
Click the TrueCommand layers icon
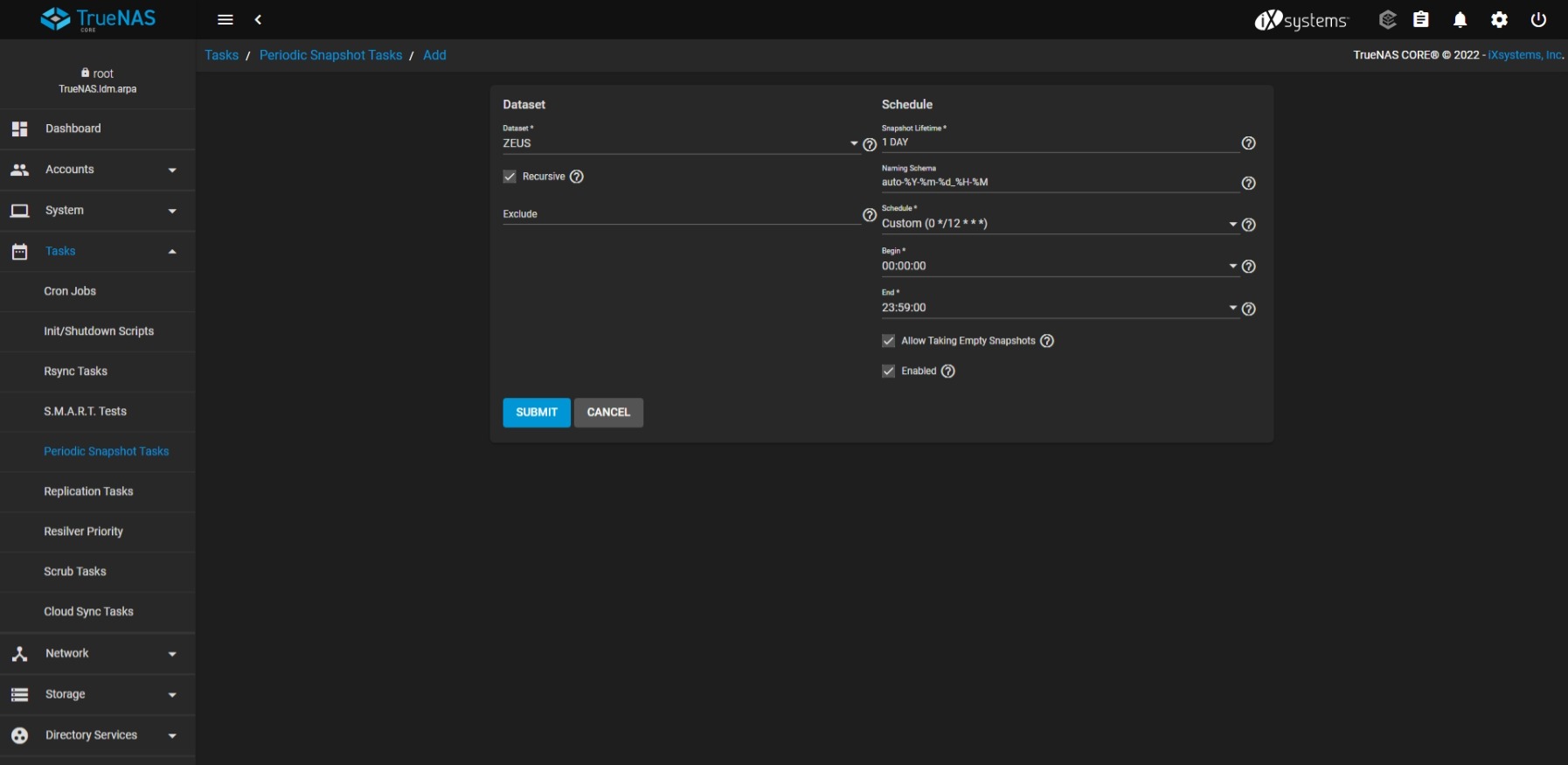click(1387, 19)
